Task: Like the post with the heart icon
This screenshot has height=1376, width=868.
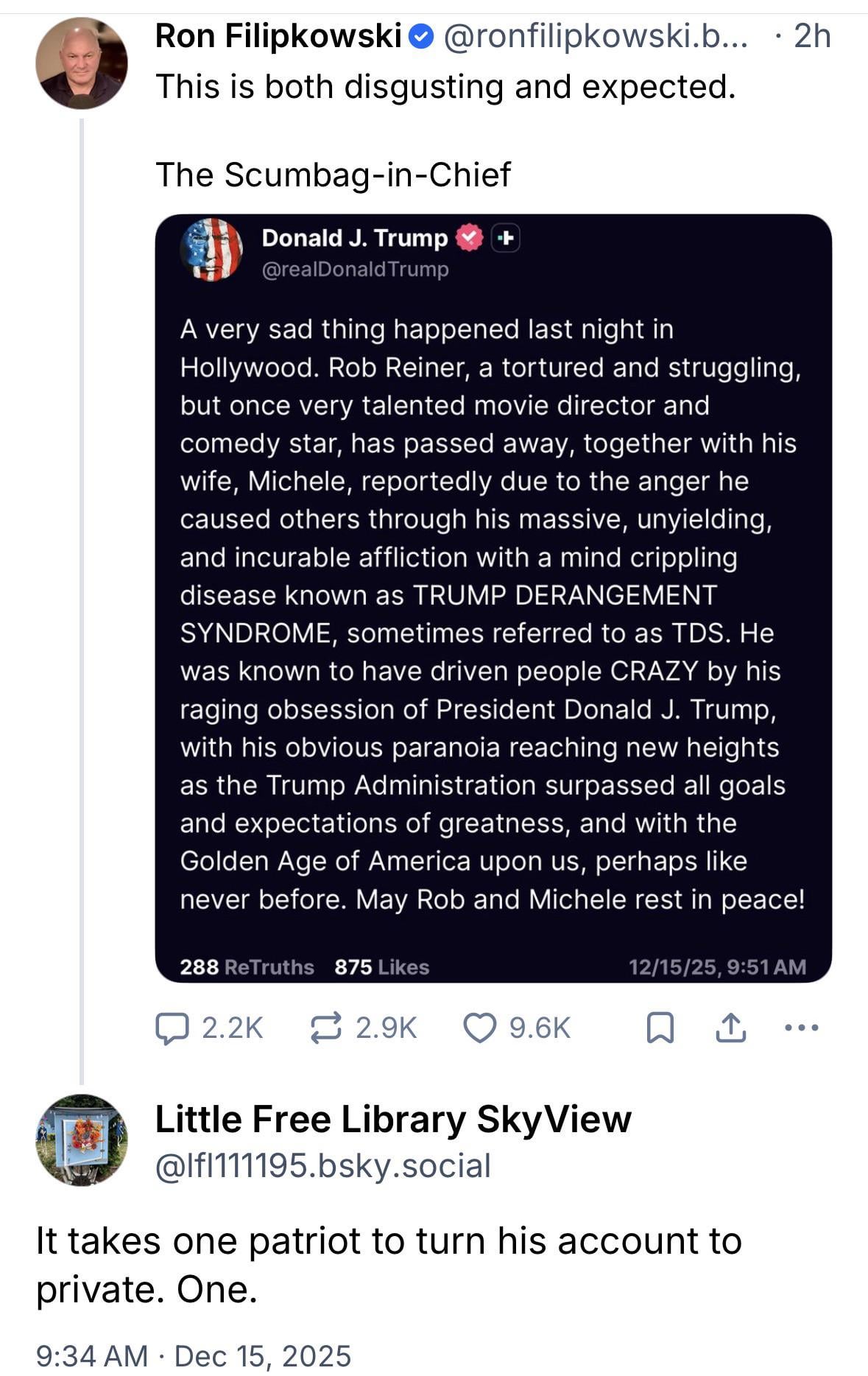Action: coord(479,1028)
